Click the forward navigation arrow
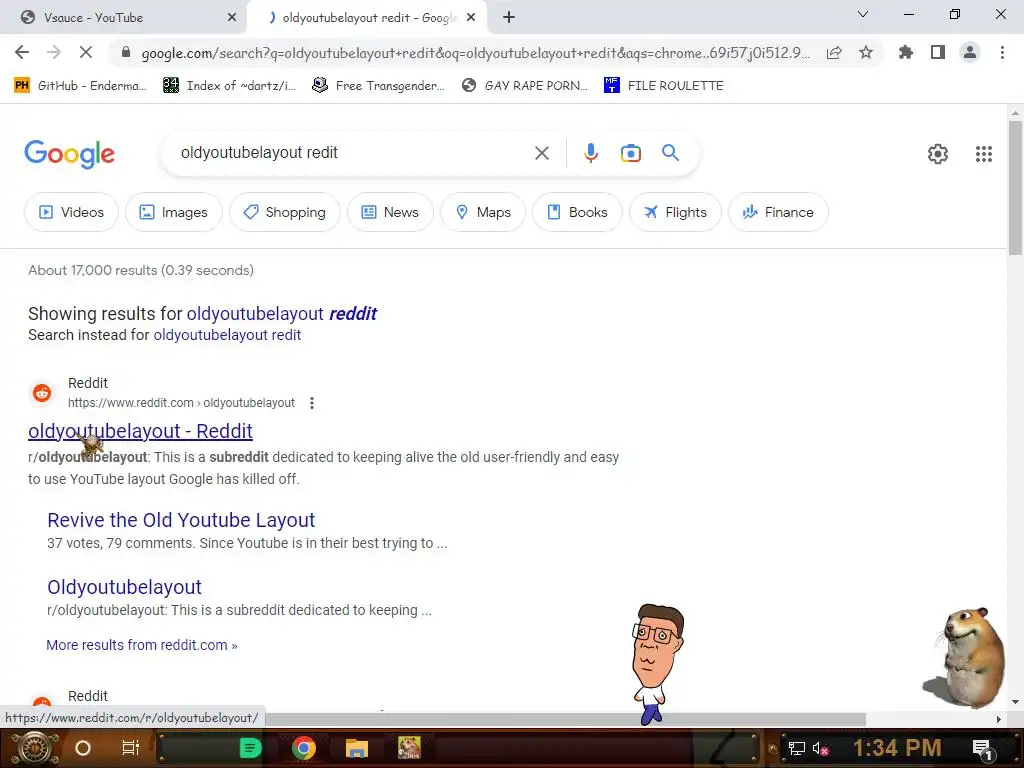Viewport: 1024px width, 768px height. [x=54, y=52]
